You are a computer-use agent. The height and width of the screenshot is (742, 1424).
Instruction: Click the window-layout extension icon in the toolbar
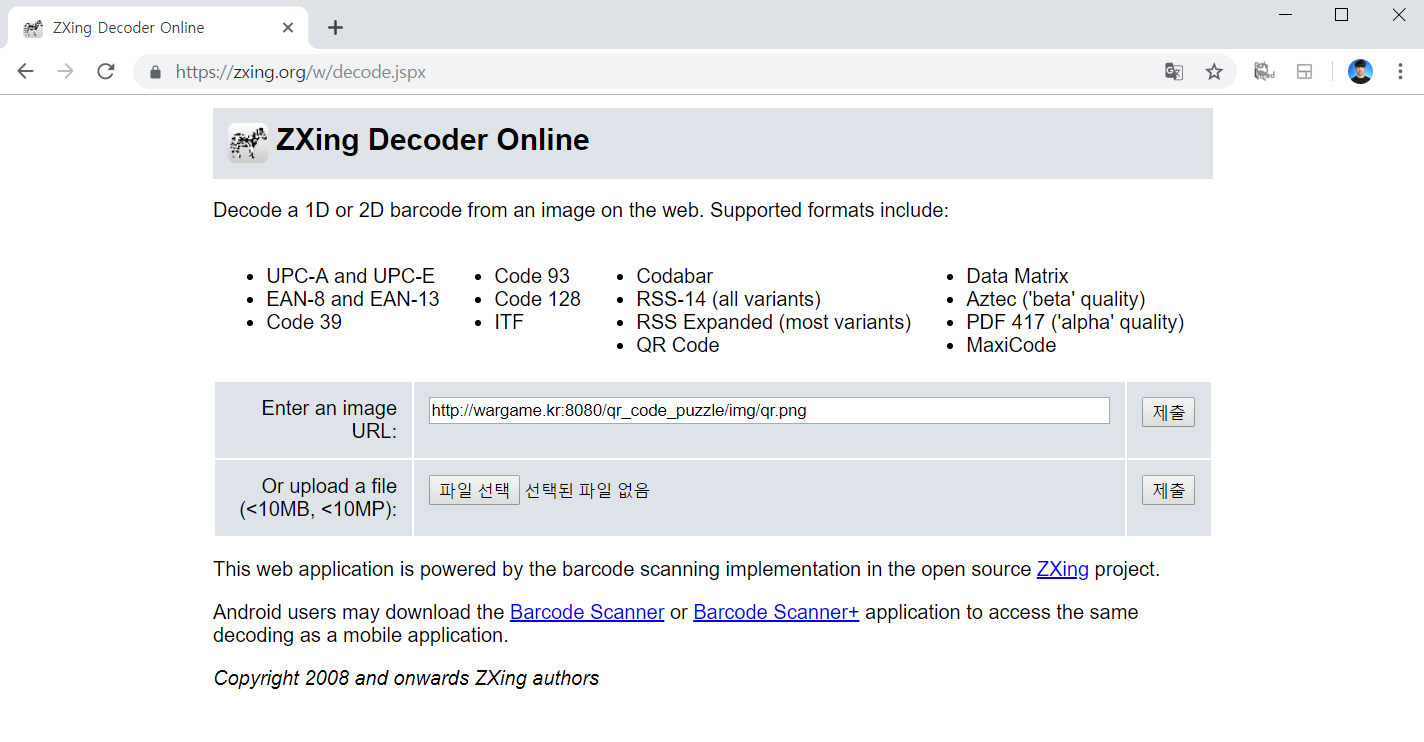click(1304, 72)
